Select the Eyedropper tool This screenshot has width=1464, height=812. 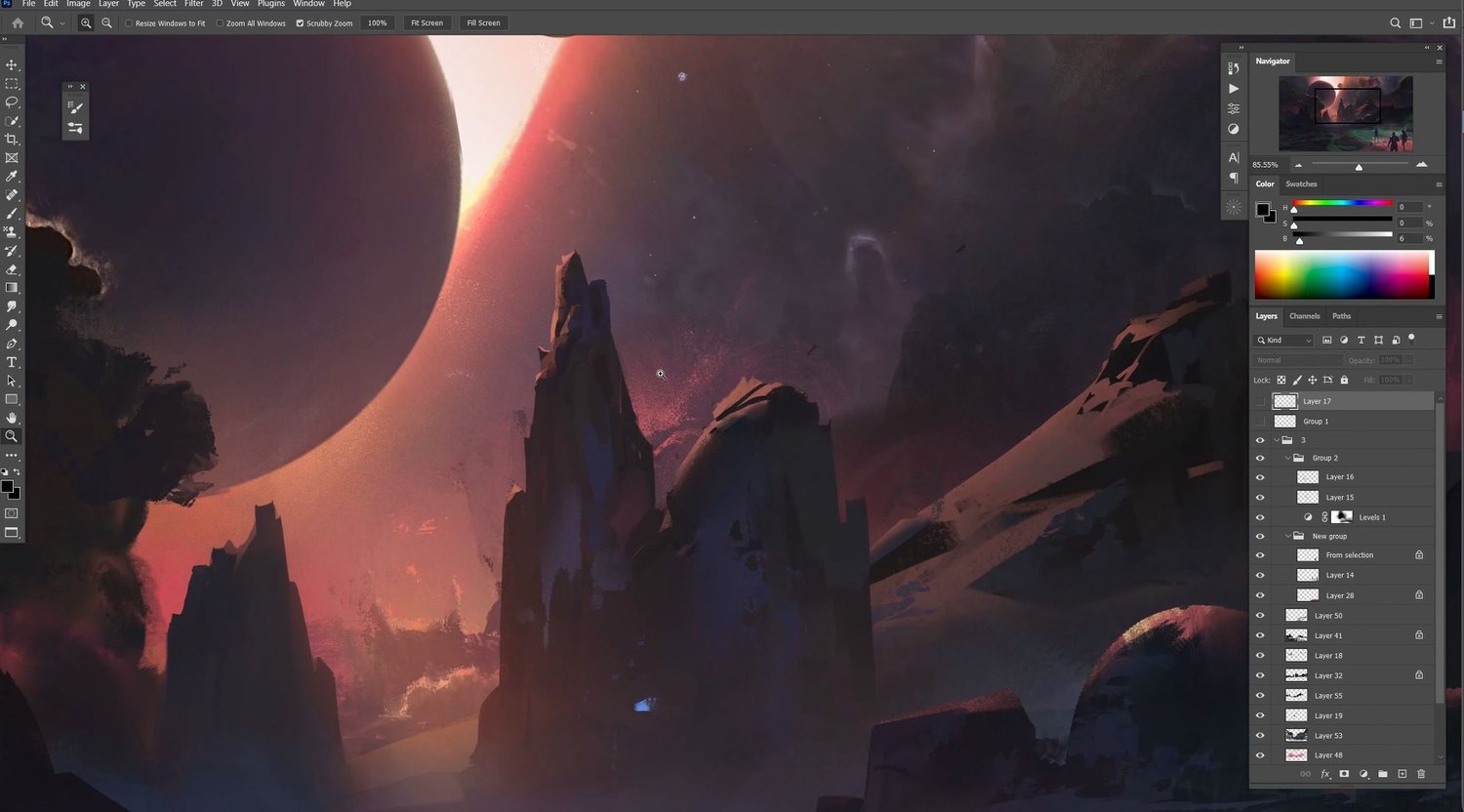click(x=12, y=177)
